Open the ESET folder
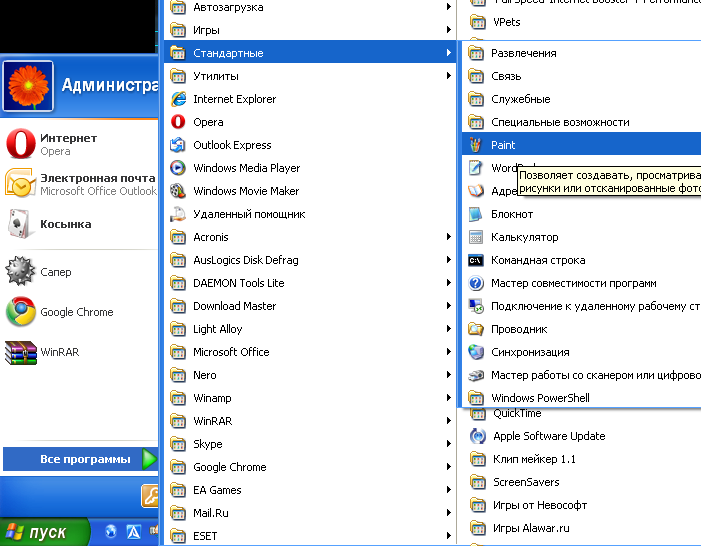The width and height of the screenshot is (701, 546). [310, 536]
